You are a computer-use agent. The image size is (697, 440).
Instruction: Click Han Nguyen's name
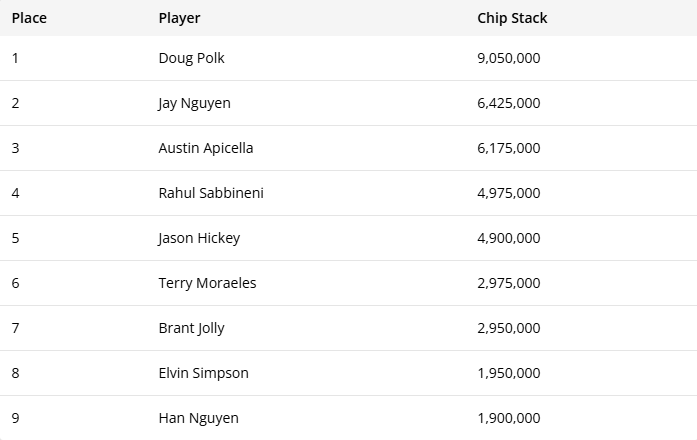[199, 418]
